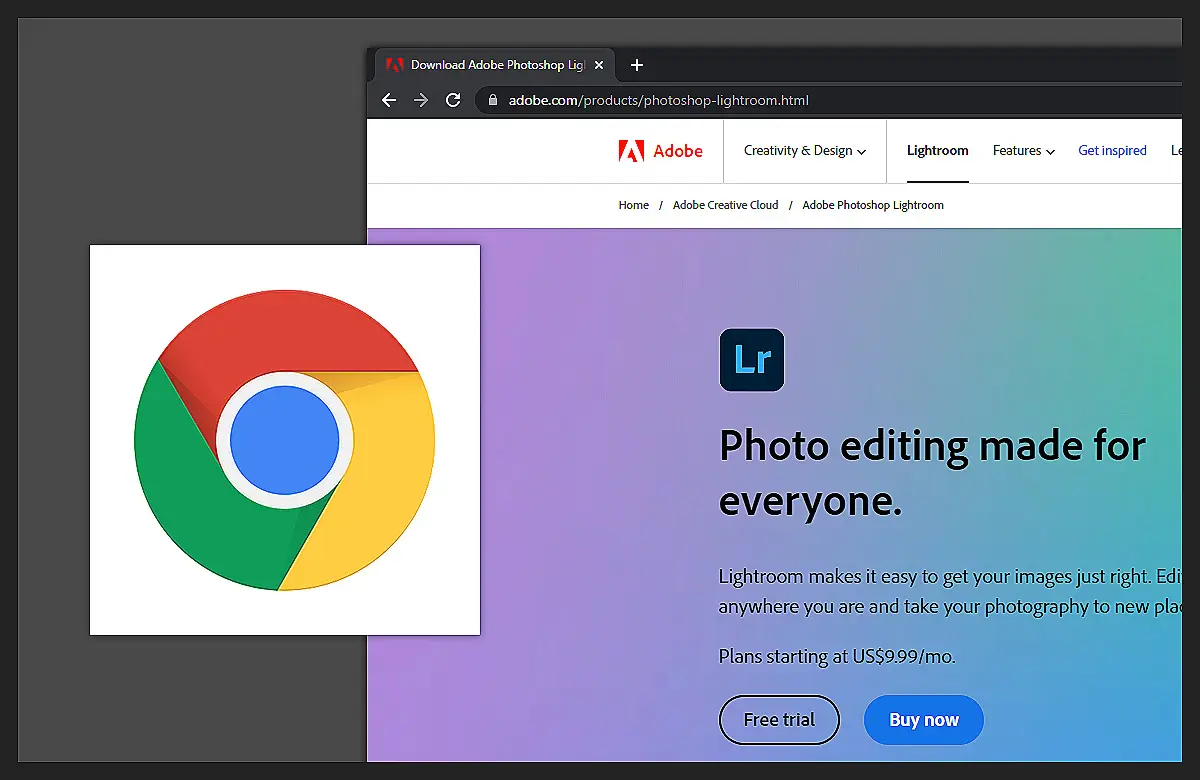
Task: Open the Adobe Creative Cloud breadcrumb link
Action: coord(725,205)
